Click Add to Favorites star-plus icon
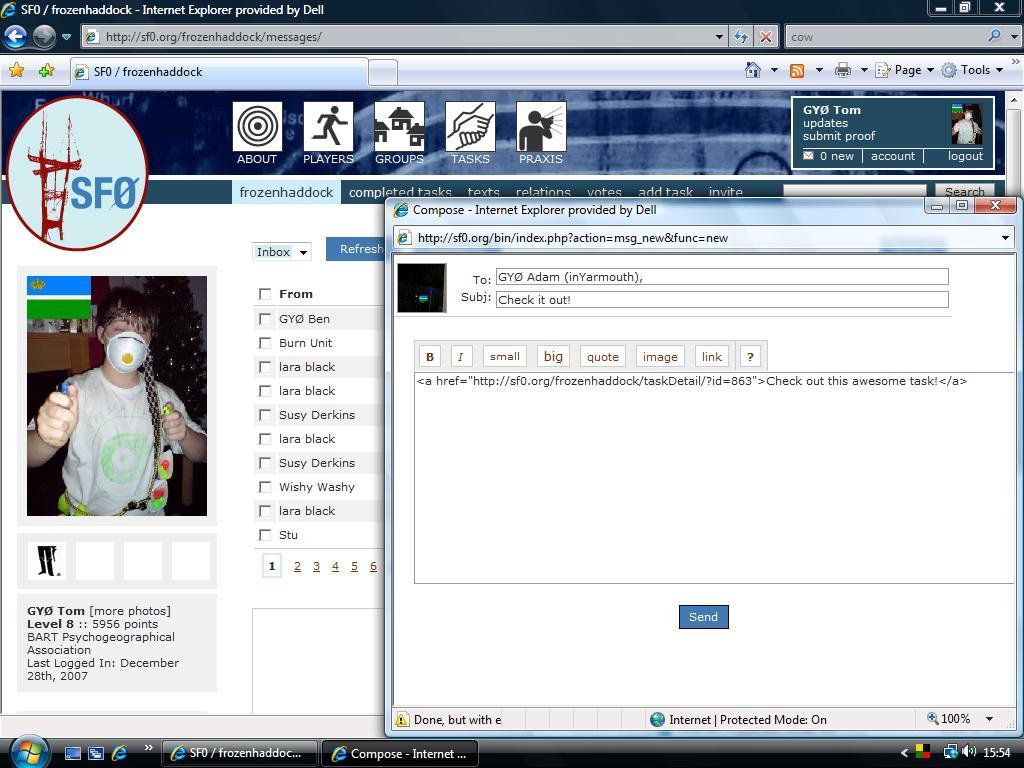Image resolution: width=1024 pixels, height=768 pixels. 46,70
